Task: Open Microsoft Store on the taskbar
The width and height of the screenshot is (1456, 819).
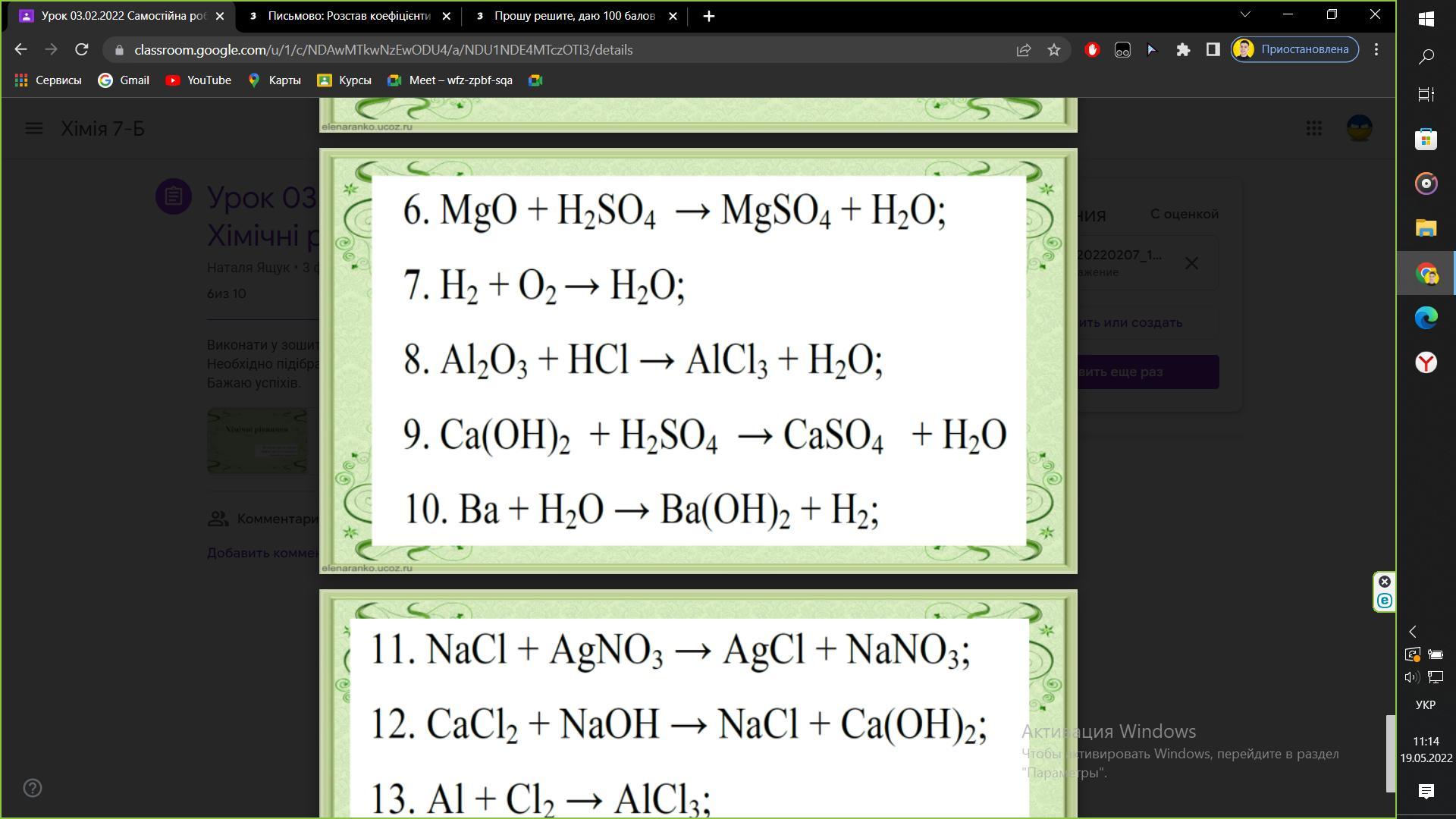Action: (1426, 139)
